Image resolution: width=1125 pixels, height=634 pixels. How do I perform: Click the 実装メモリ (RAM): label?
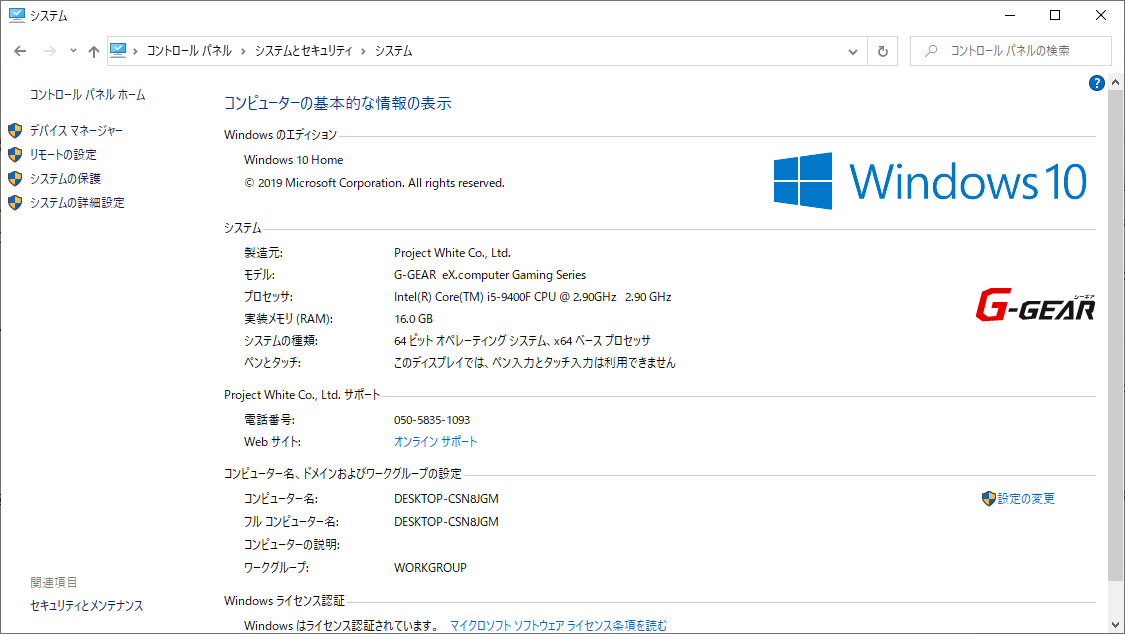[x=288, y=319]
